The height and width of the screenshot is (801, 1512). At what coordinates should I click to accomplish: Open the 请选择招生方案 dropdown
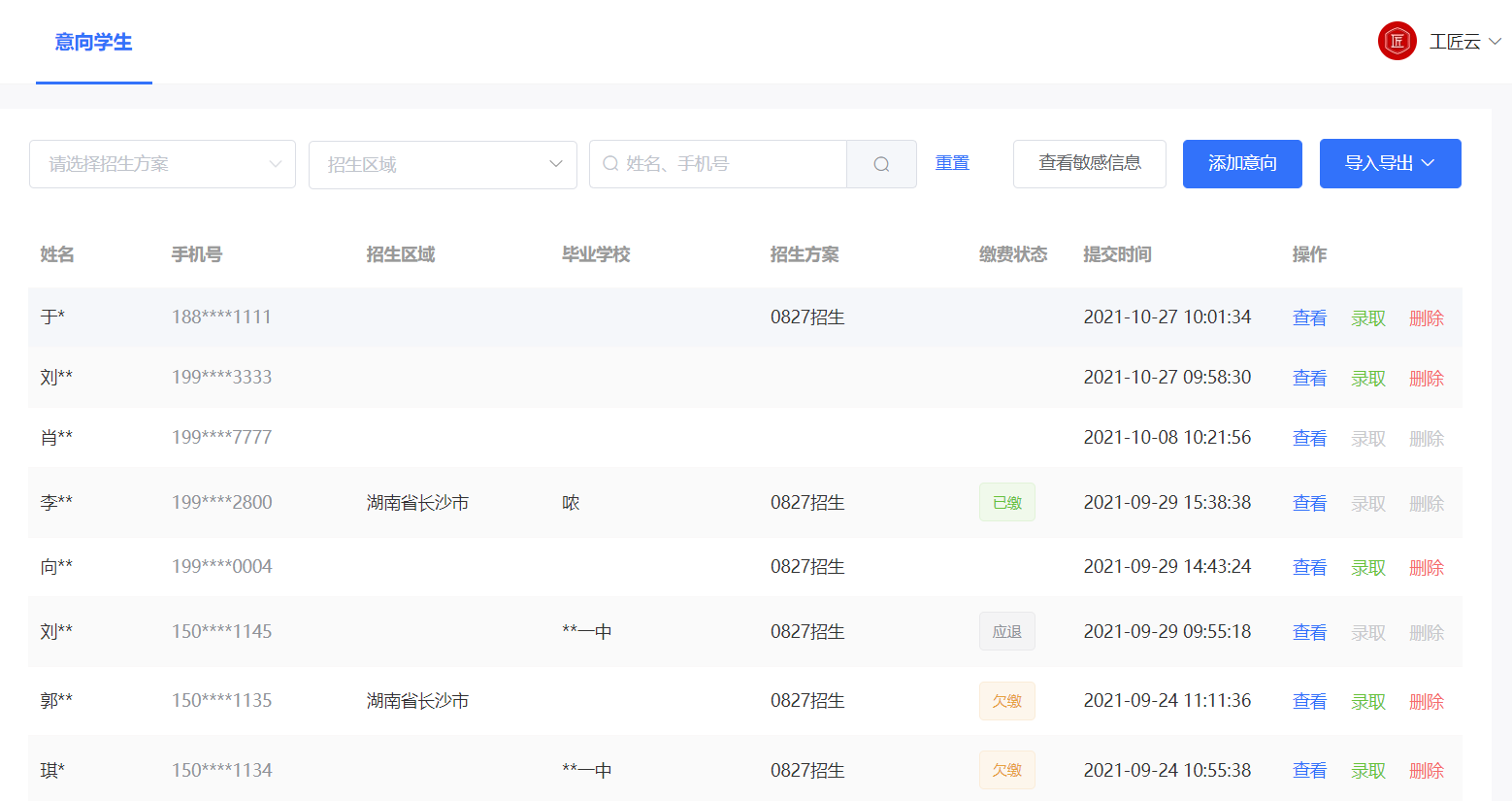(162, 164)
